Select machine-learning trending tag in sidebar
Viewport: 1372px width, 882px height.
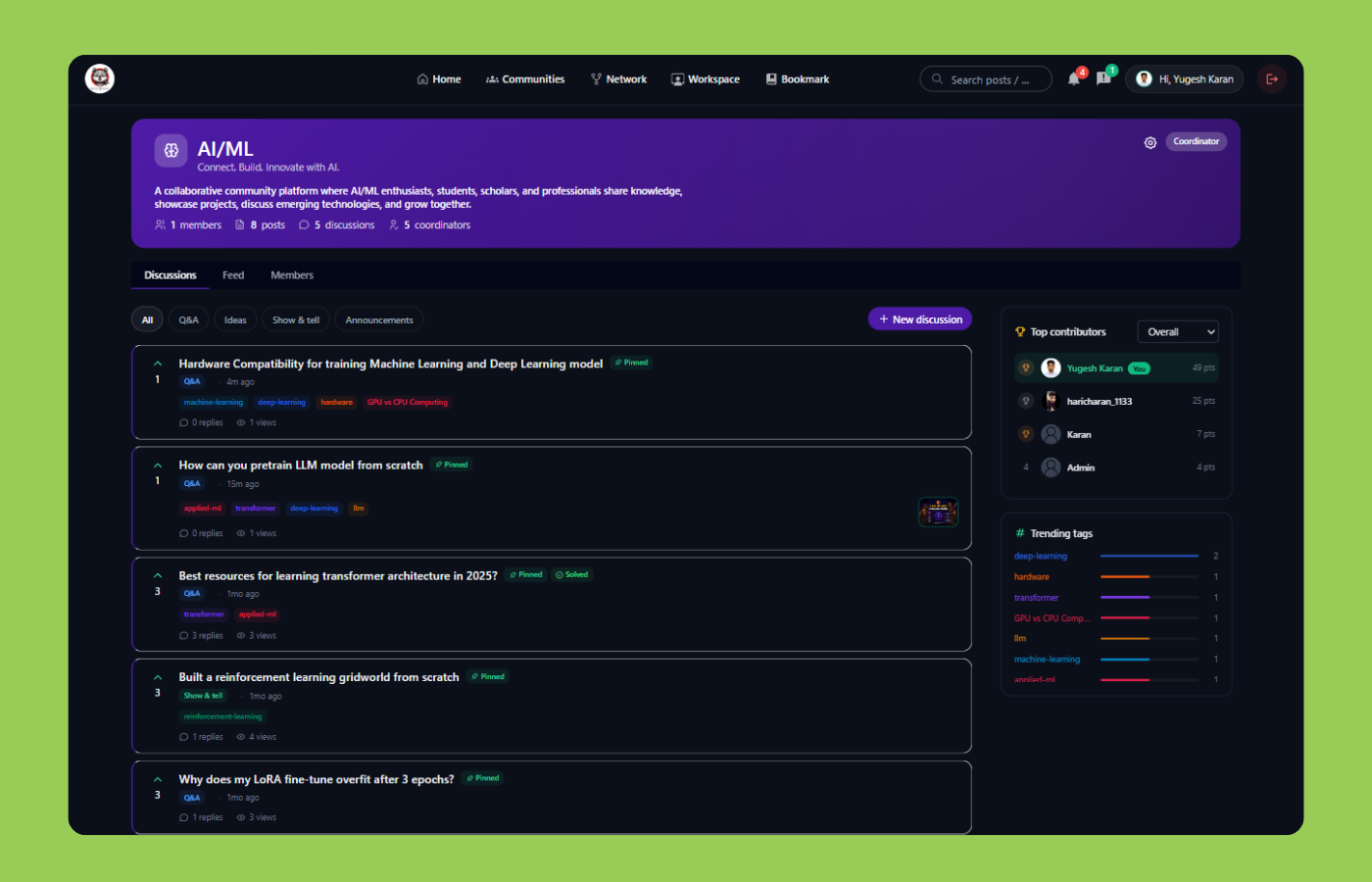(x=1048, y=660)
